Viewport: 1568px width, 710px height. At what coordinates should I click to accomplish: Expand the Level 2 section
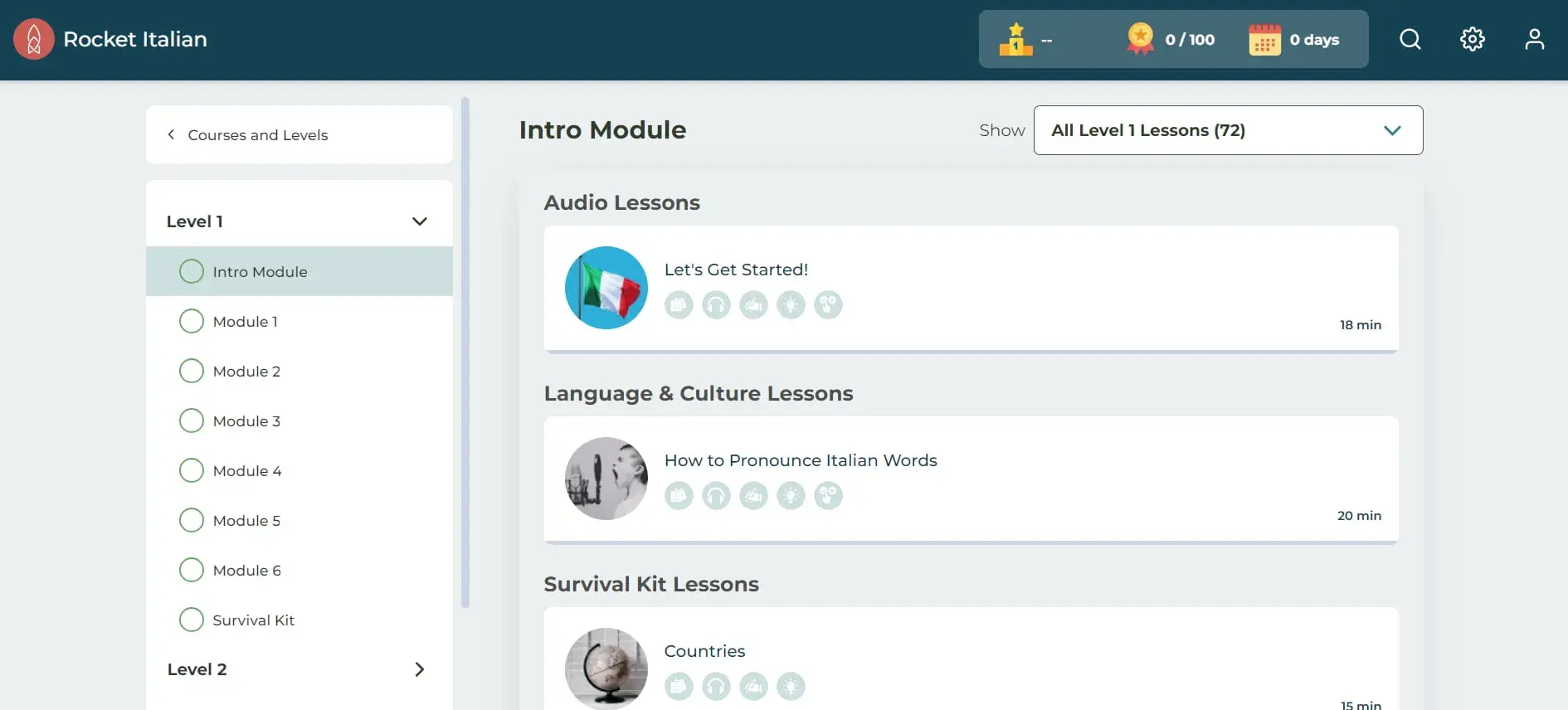tap(419, 669)
